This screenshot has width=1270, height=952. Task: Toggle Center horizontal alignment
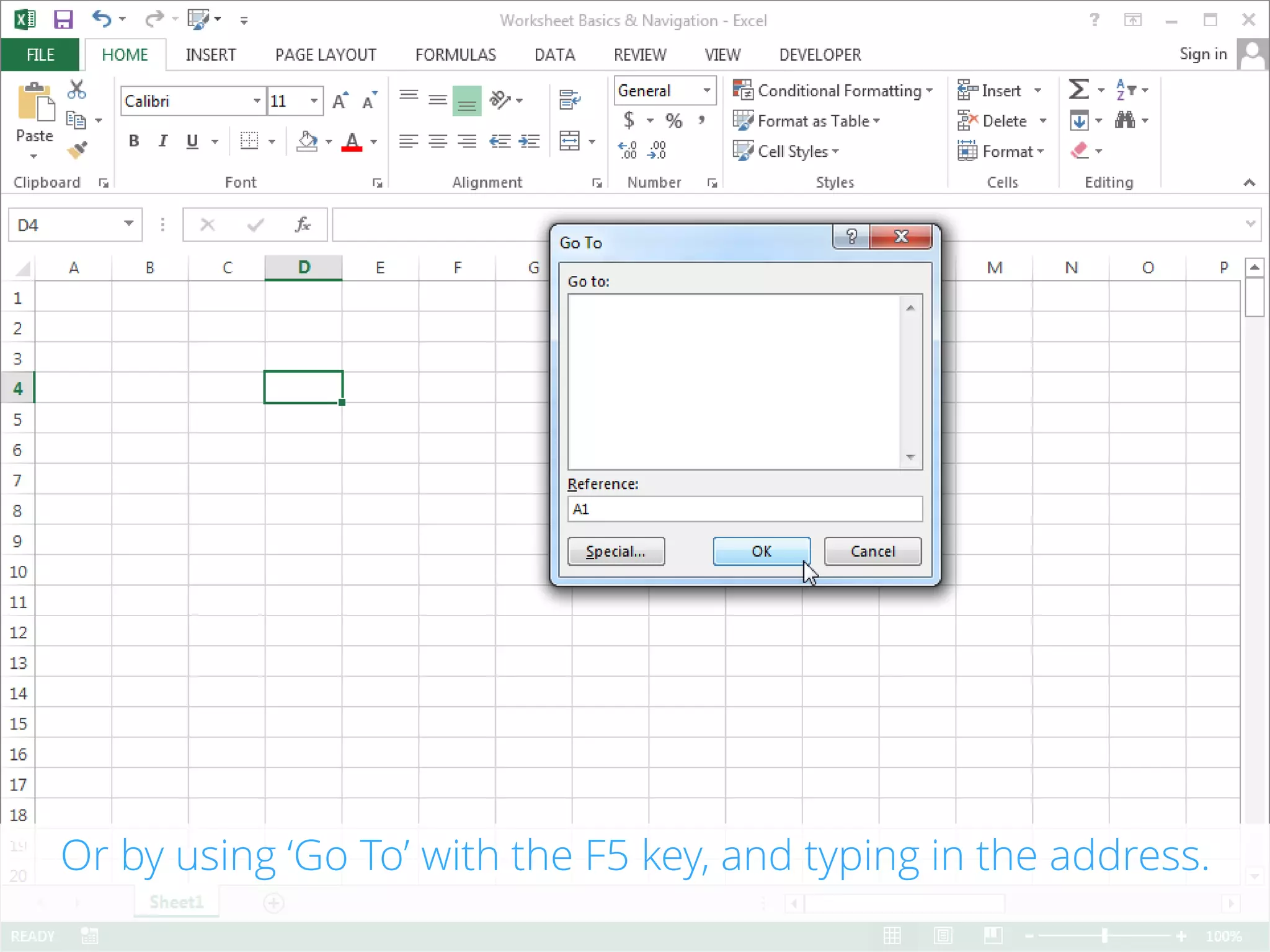[438, 141]
